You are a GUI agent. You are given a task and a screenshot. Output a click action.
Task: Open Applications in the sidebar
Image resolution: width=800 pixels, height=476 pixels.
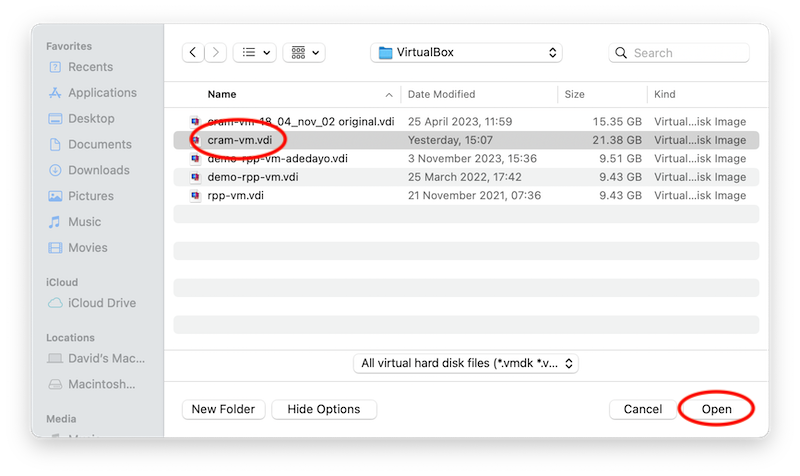pyautogui.click(x=103, y=93)
